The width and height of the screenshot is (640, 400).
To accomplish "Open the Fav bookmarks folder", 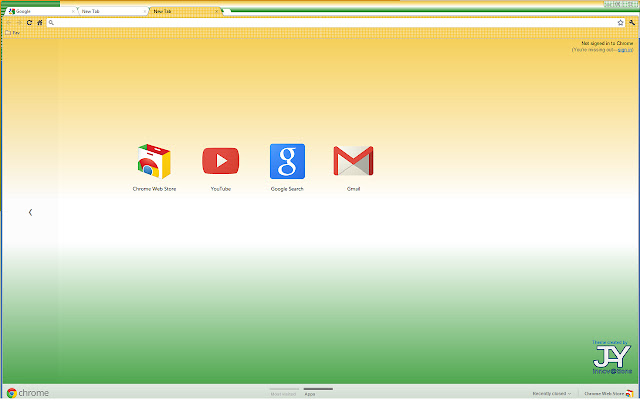I will (13, 33).
